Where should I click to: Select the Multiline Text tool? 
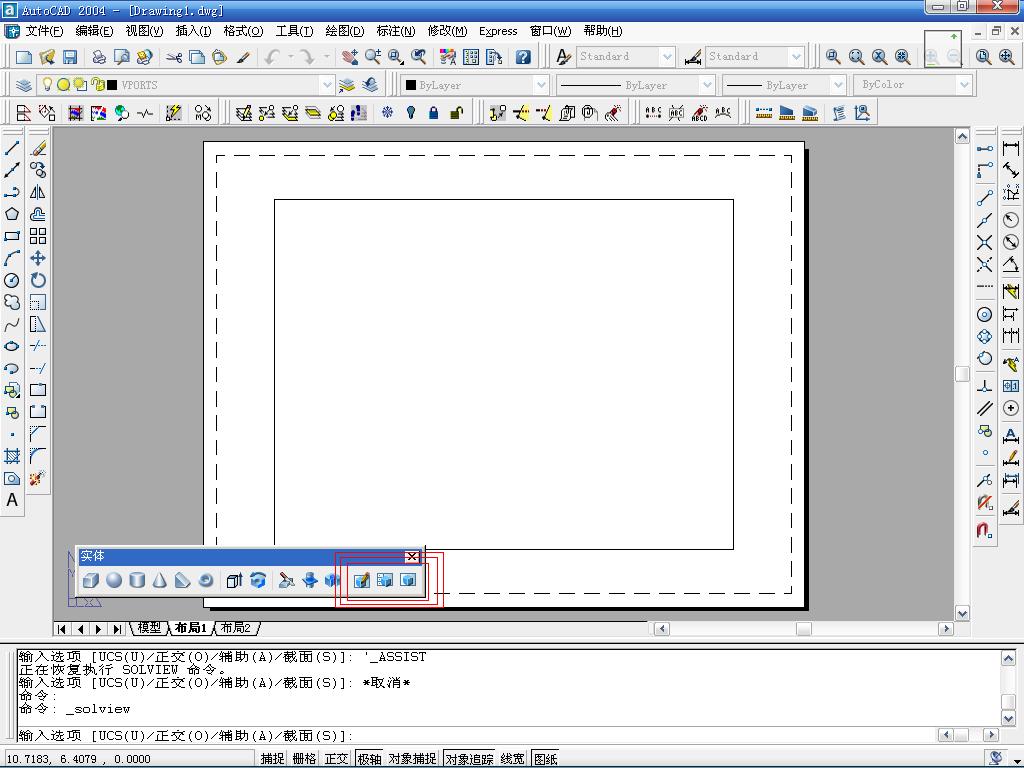tap(12, 500)
